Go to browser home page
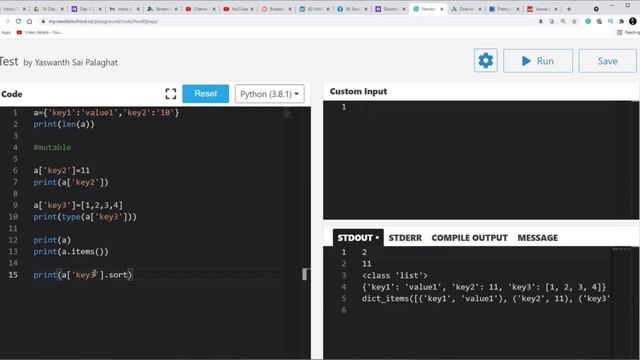Viewport: 640px width, 360px height. [x=29, y=21]
